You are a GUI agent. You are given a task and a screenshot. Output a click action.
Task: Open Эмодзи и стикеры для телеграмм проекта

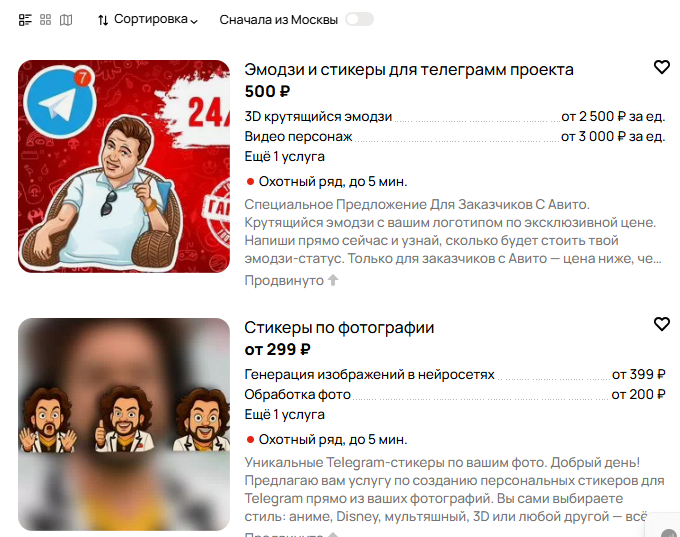coord(409,69)
